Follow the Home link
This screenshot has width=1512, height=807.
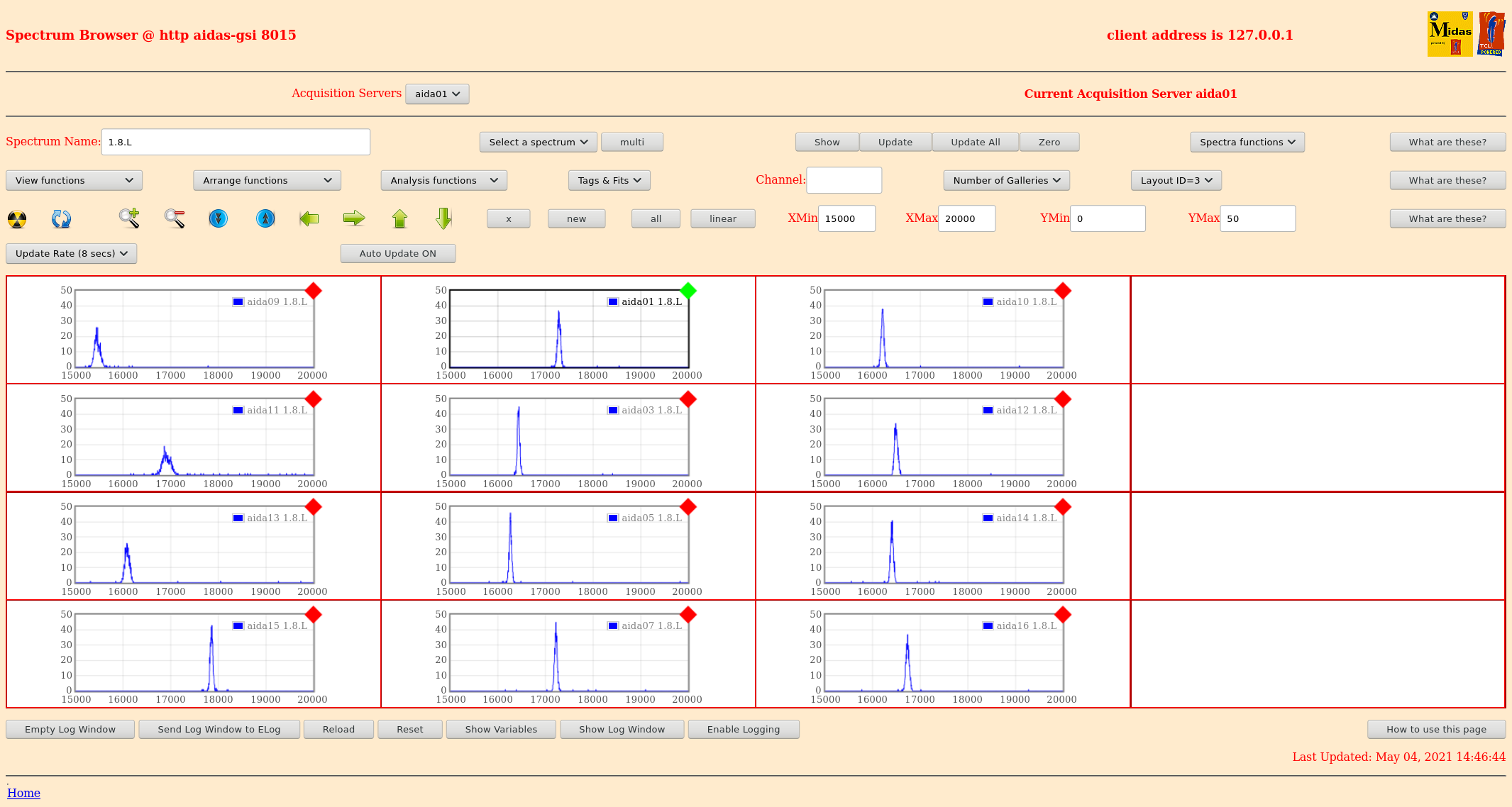click(23, 793)
